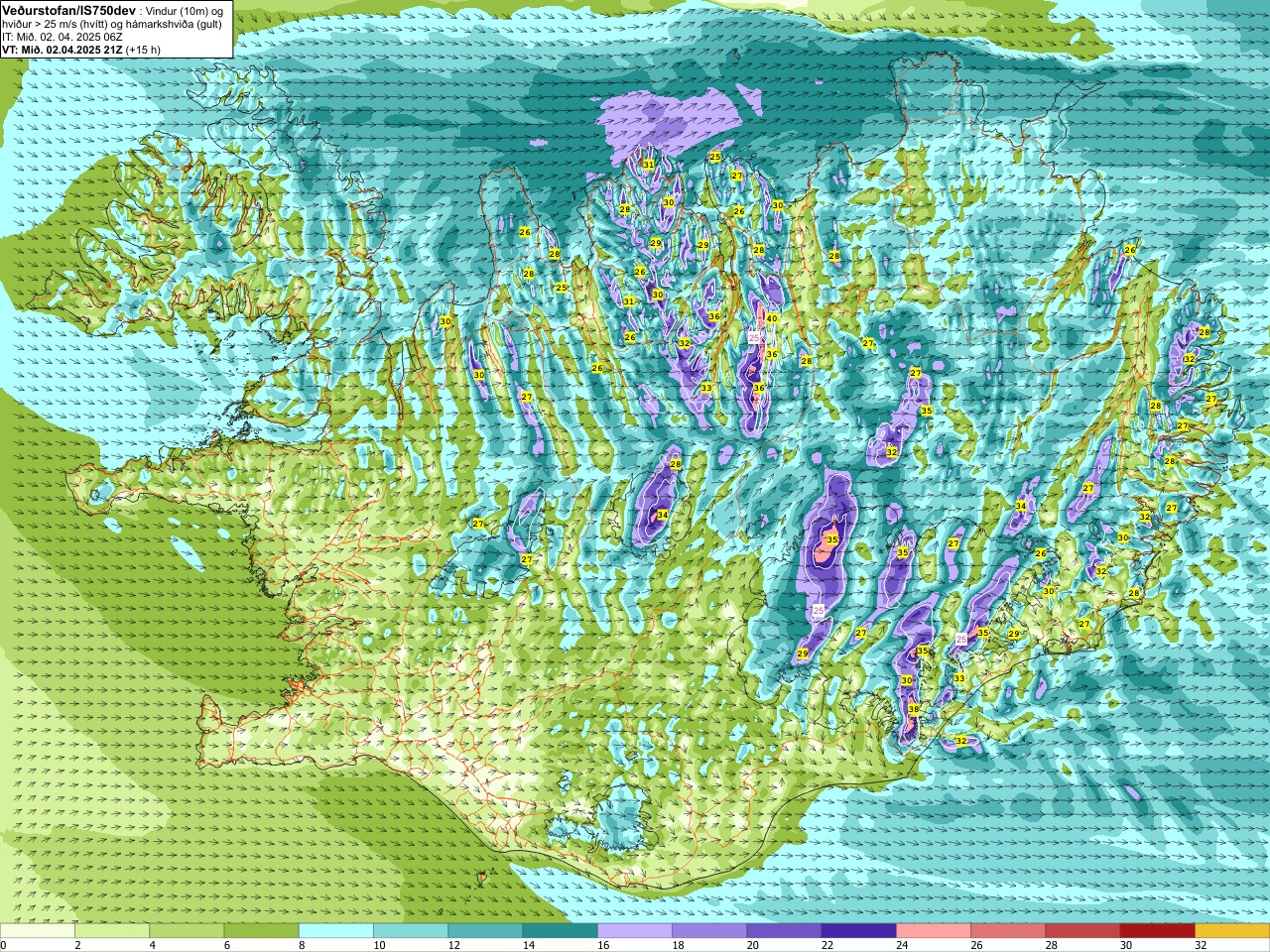The image size is (1270, 952).
Task: Pick the 18–20 light purple legend swatch
Action: (x=709, y=931)
